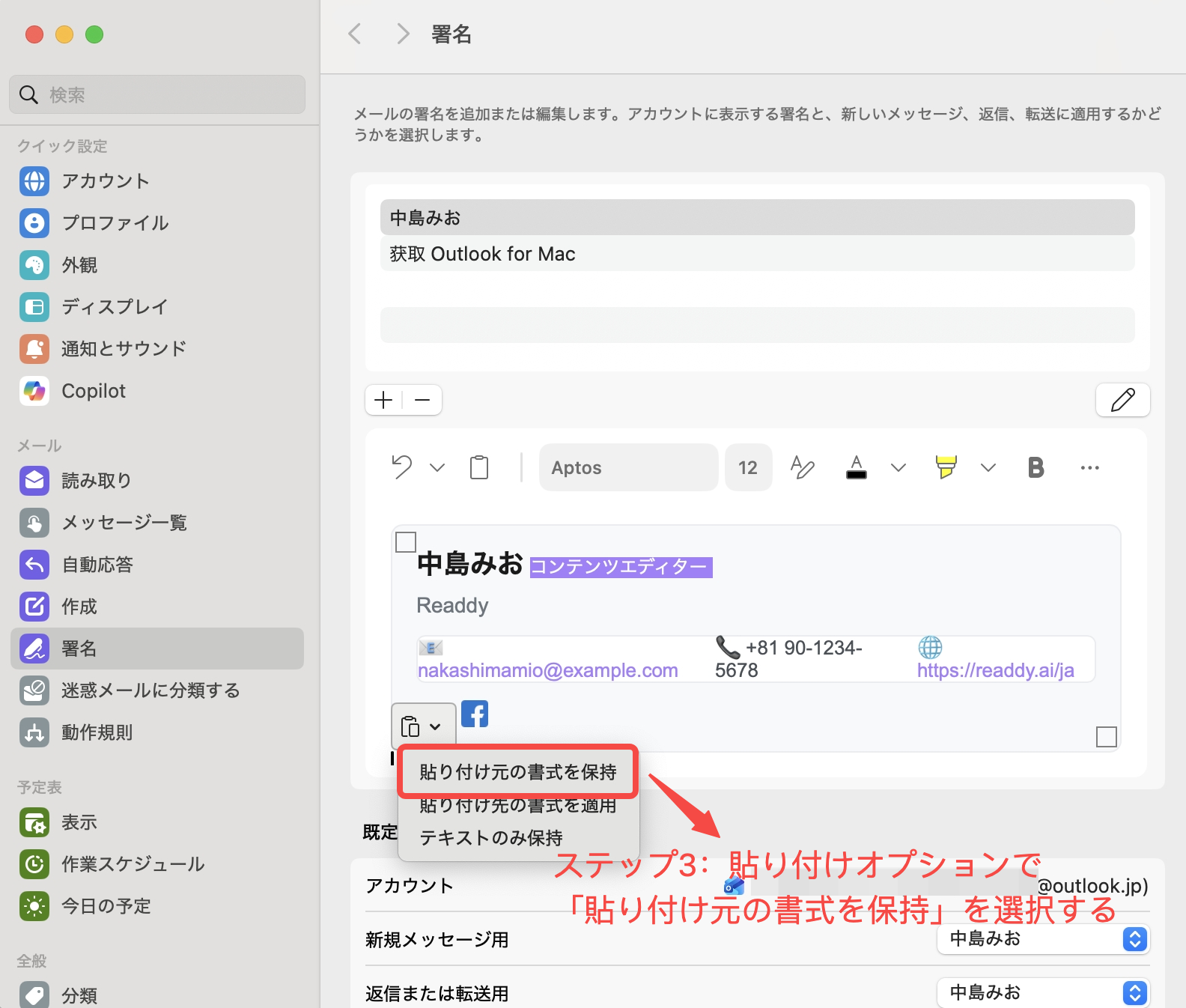
Task: Go back with the left chevron
Action: tap(355, 34)
